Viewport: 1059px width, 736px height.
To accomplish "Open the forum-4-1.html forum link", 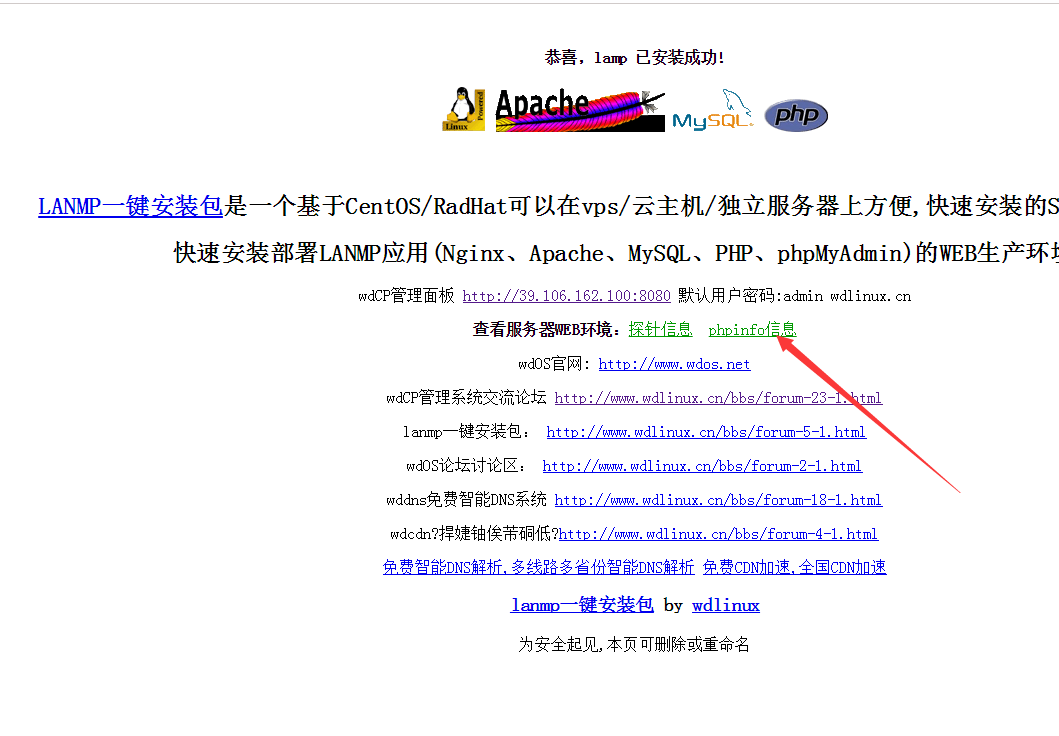I will (x=719, y=534).
